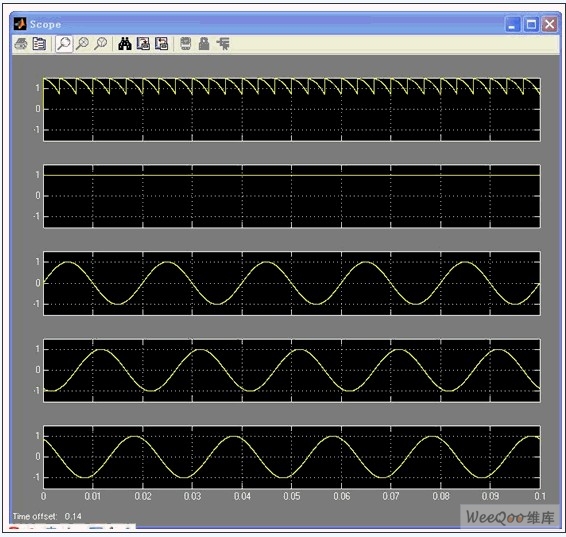The image size is (566, 537).
Task: Select the Zoom magnifier tool
Action: coord(64,44)
